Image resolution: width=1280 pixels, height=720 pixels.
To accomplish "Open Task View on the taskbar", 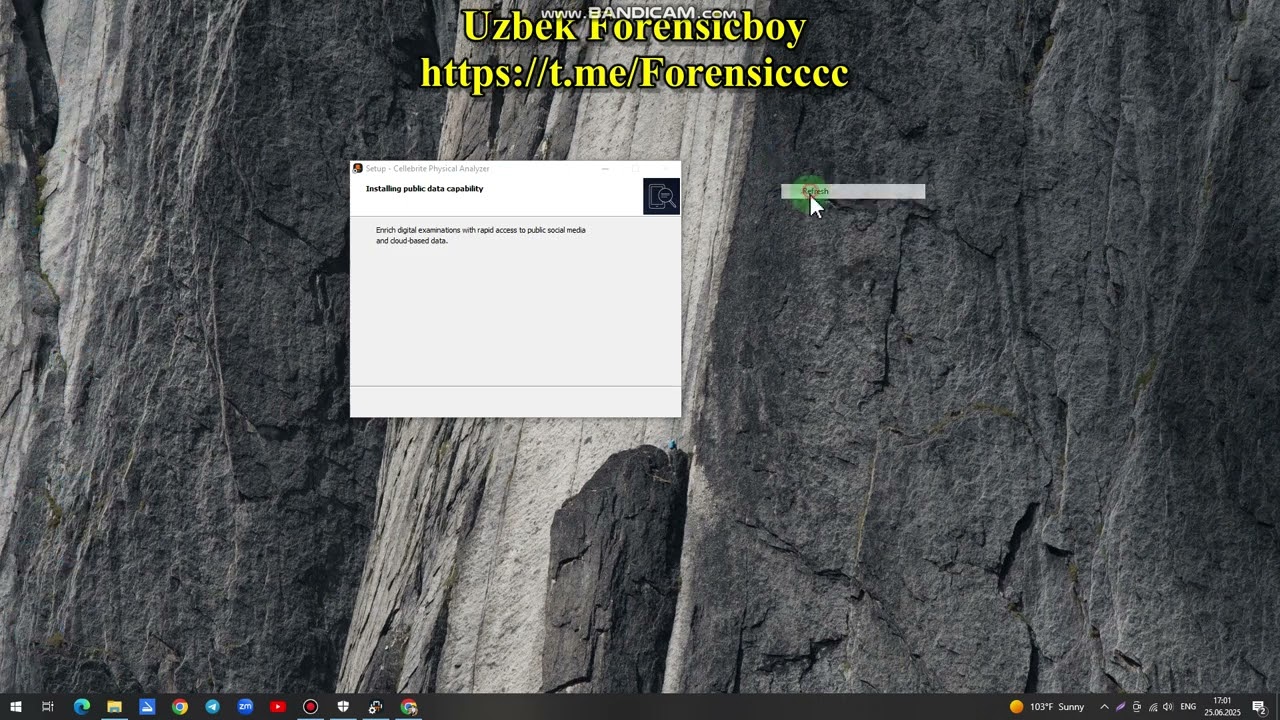I will point(48,707).
